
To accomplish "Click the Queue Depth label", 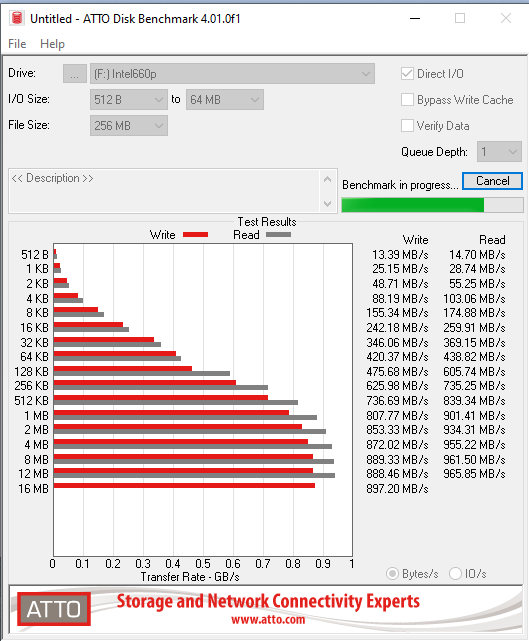I will [x=434, y=152].
